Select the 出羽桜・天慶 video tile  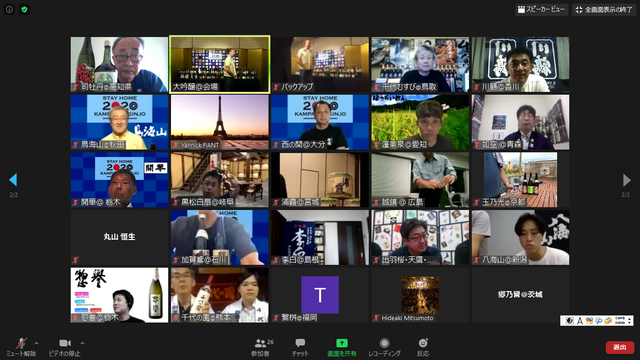[x=420, y=237]
